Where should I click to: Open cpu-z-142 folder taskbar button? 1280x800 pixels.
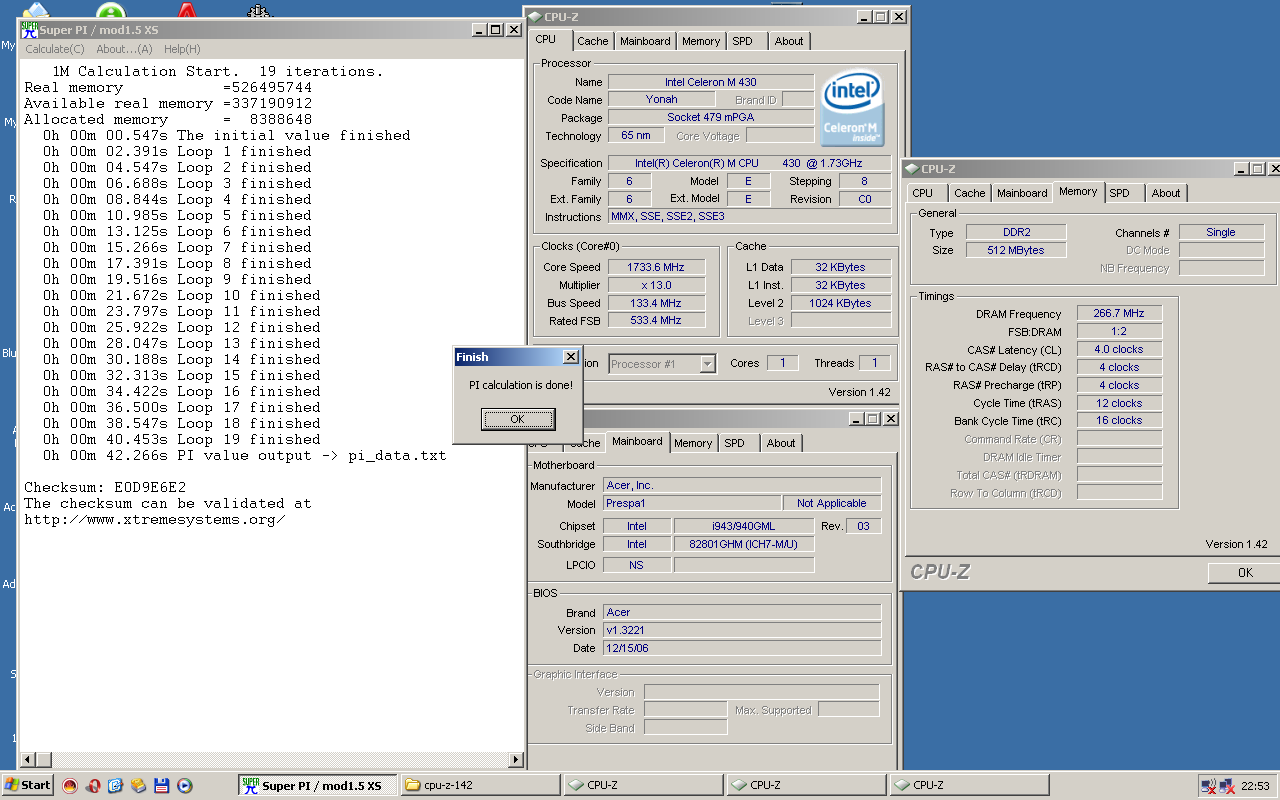[x=480, y=785]
